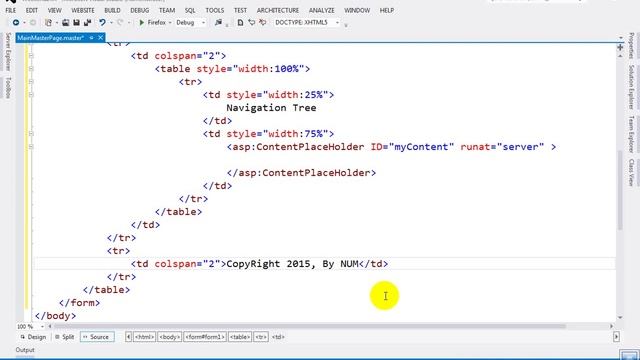This screenshot has height=360, width=640.
Task: Click the Navigate Backward toolbar icon
Action: (x=16, y=22)
